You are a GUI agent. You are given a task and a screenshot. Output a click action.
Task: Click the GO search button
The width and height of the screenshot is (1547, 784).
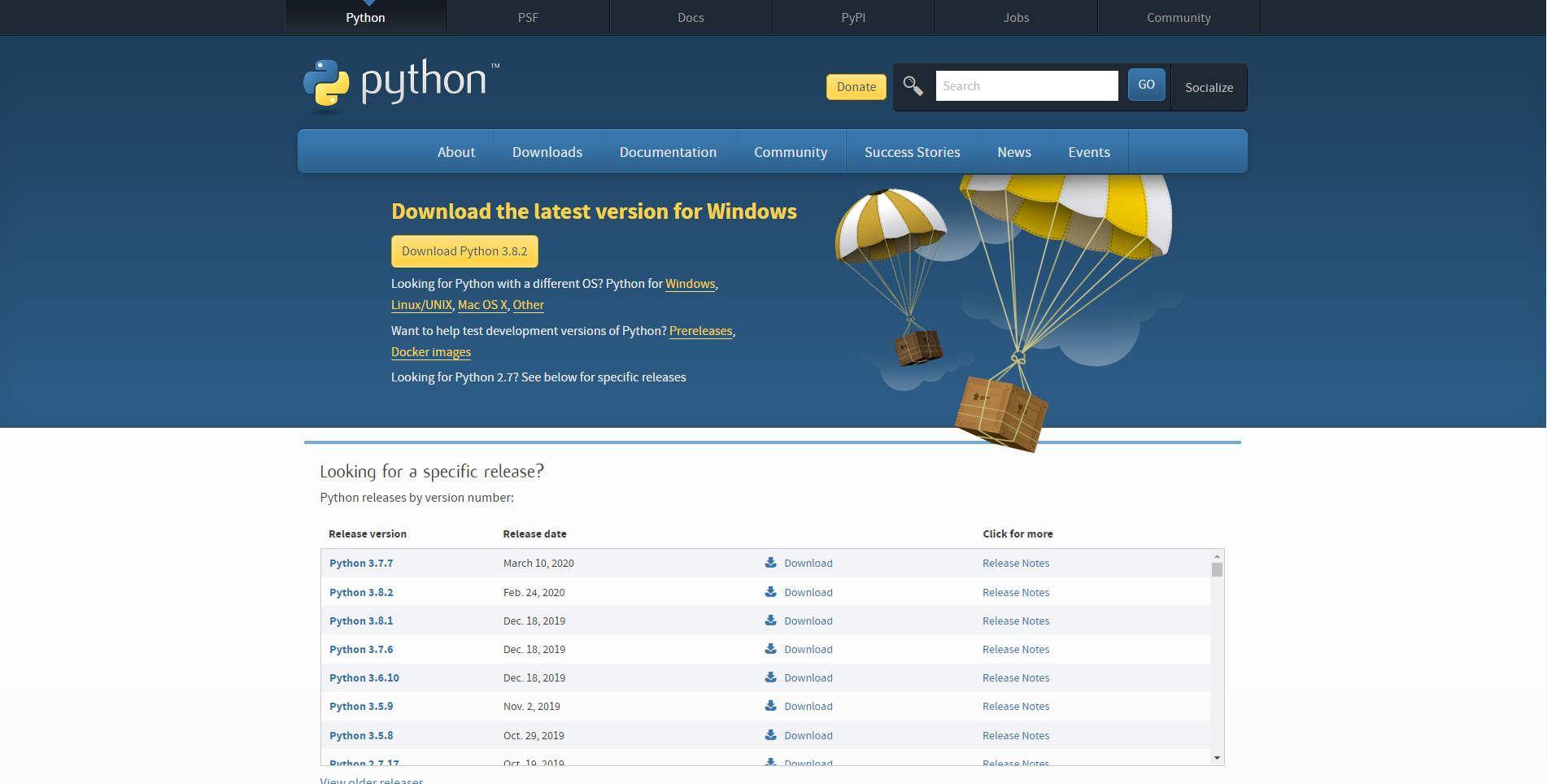(x=1147, y=85)
